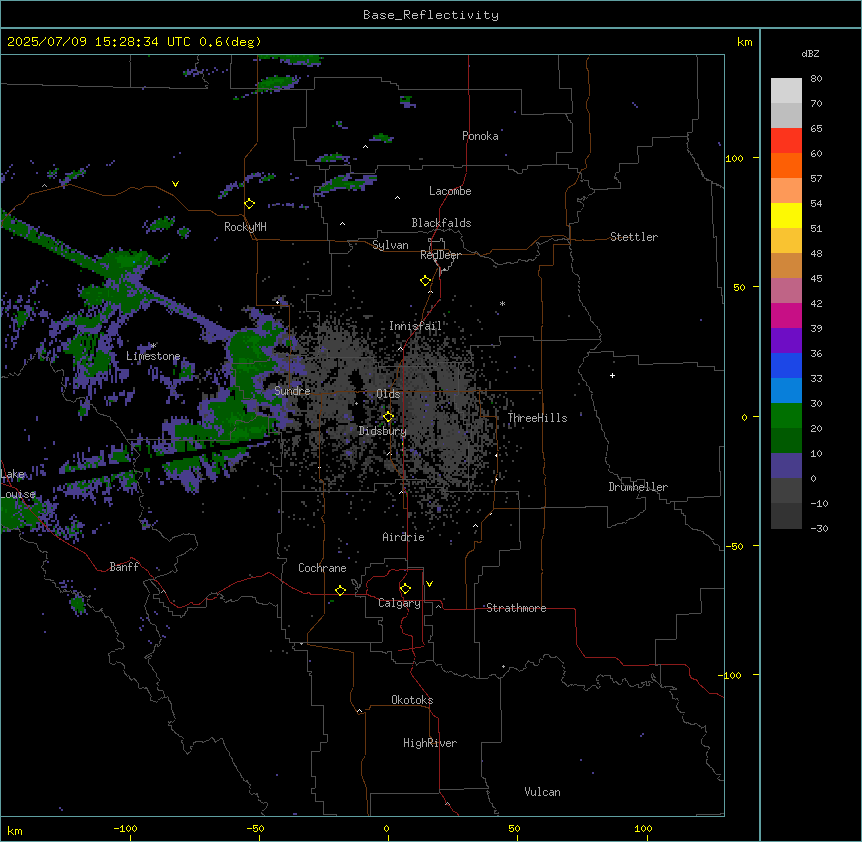Viewport: 862px width, 842px height.
Task: Click the Didsbury city label
Action: pyautogui.click(x=383, y=431)
